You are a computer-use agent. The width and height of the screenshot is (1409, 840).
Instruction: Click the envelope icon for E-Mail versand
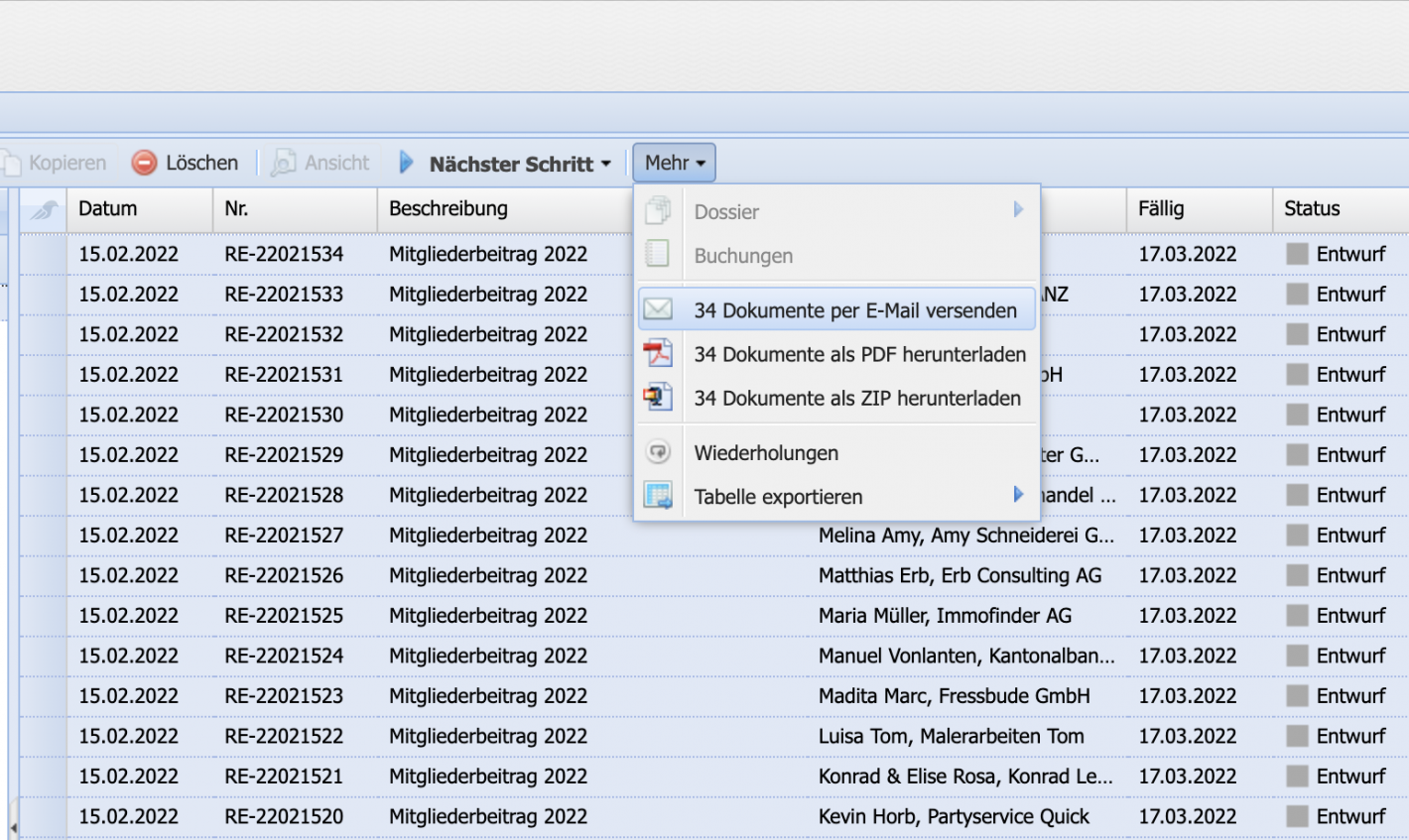657,308
